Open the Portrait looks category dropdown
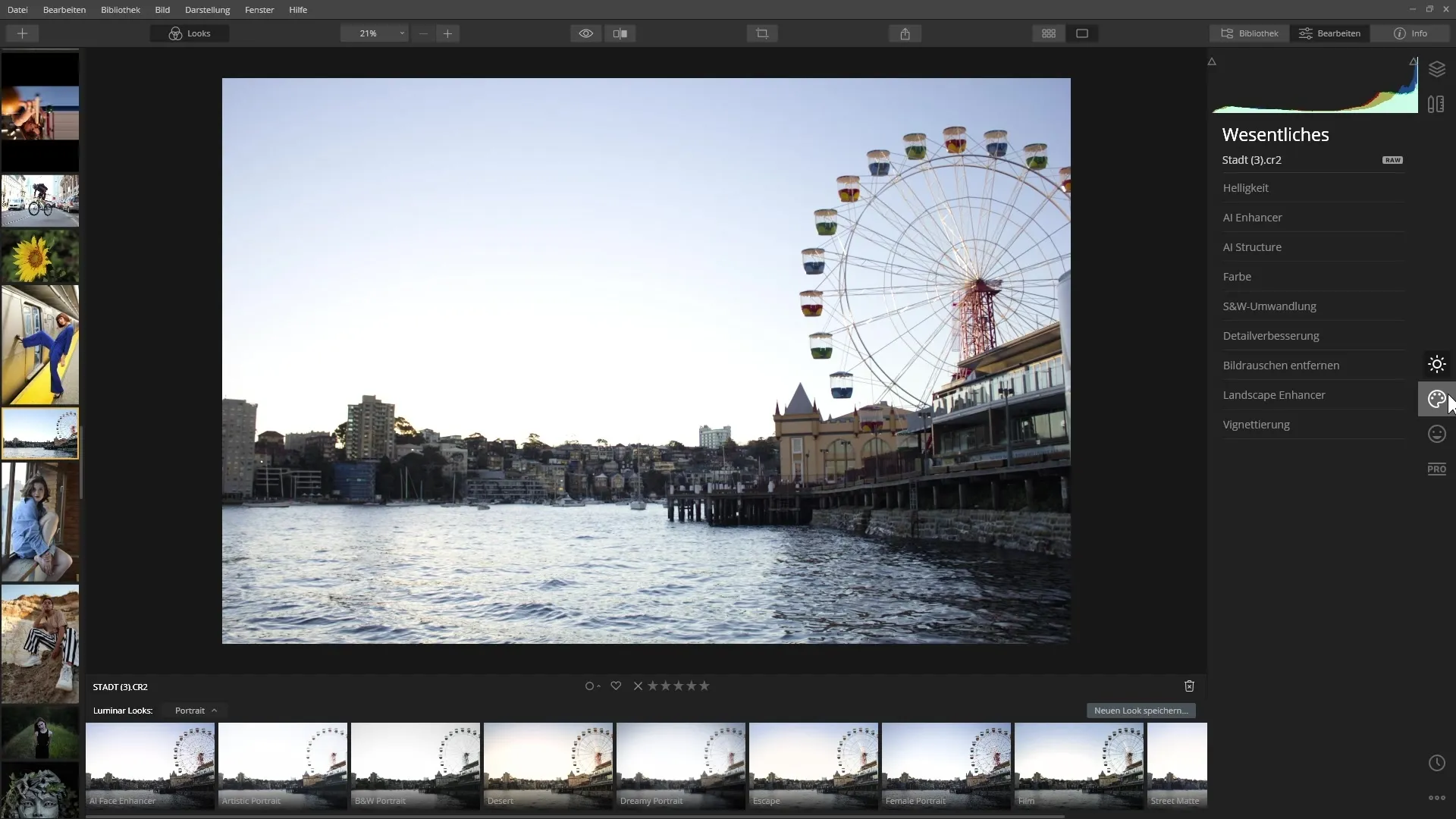1456x819 pixels. tap(196, 711)
